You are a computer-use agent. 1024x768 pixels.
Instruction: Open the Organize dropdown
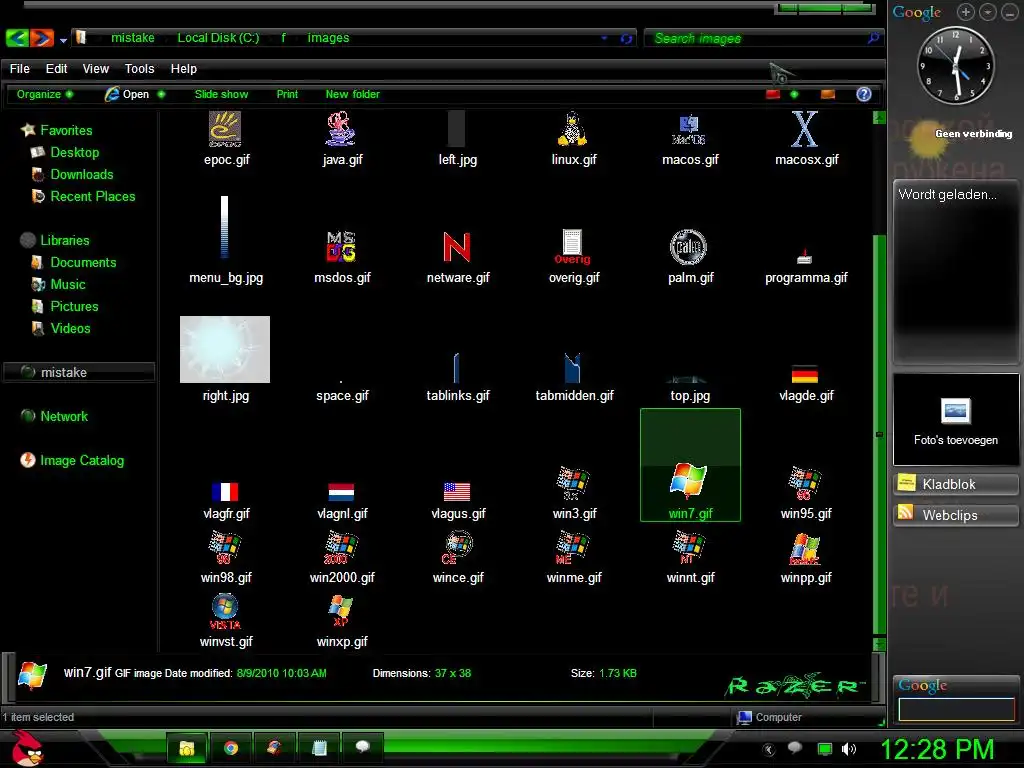[44, 94]
